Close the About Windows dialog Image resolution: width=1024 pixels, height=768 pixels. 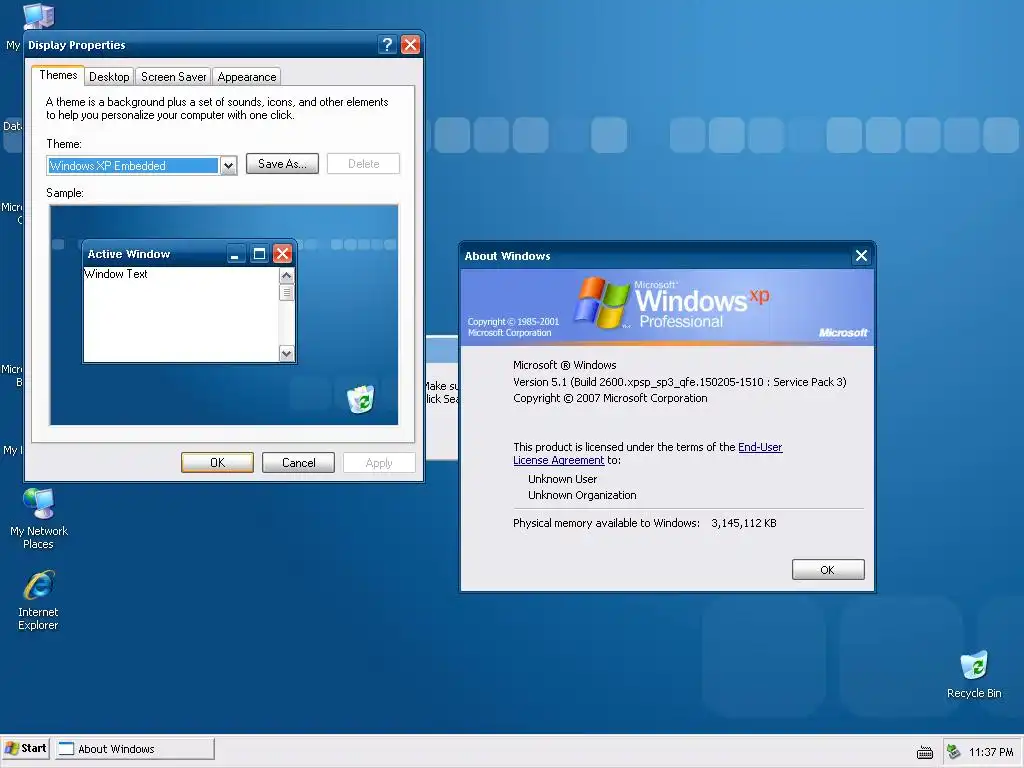click(861, 256)
